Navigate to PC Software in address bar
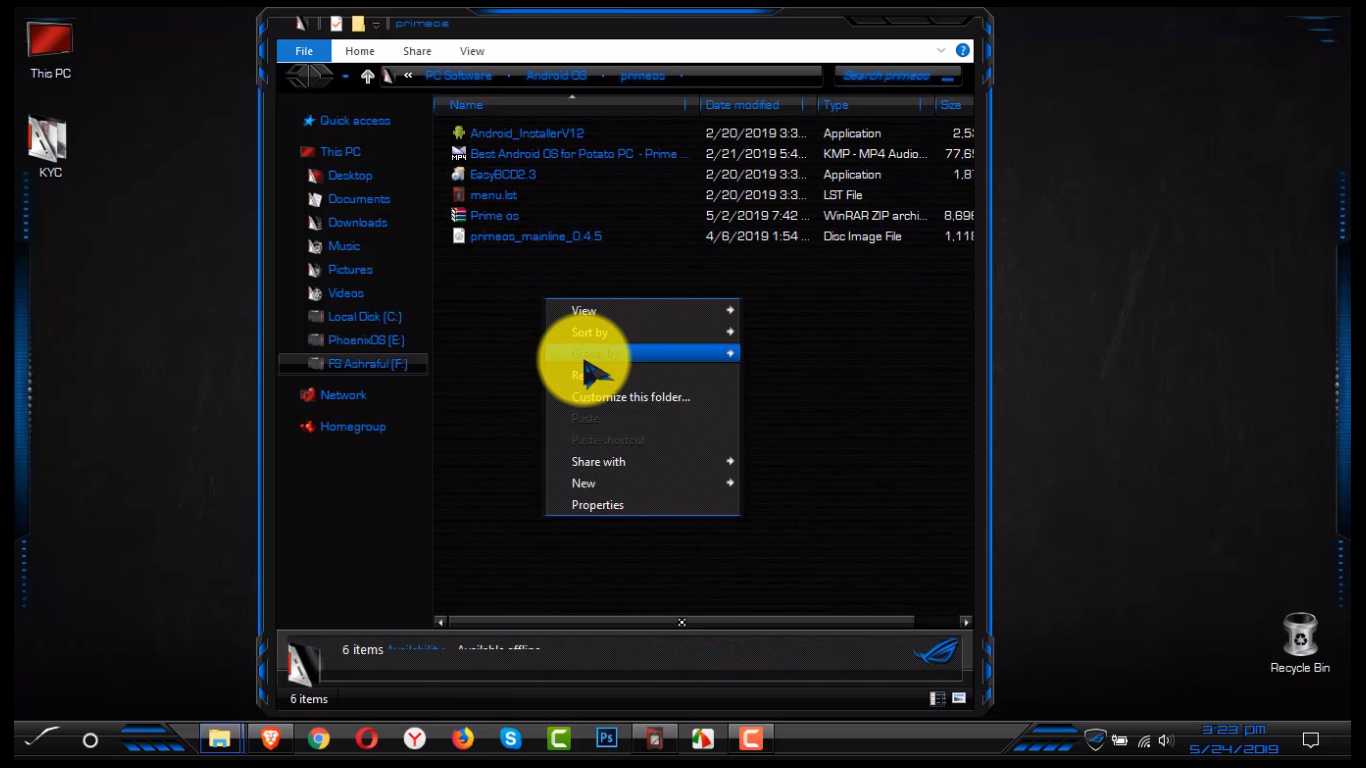Image resolution: width=1366 pixels, height=768 pixels. [459, 76]
